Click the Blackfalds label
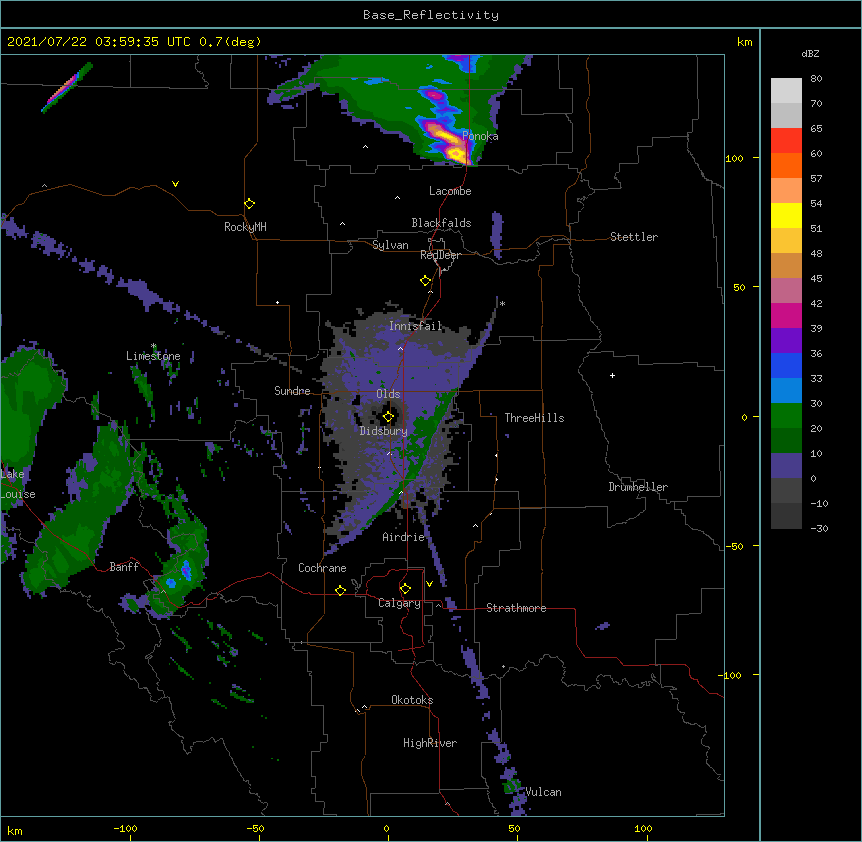Image resolution: width=862 pixels, height=842 pixels. [x=441, y=223]
